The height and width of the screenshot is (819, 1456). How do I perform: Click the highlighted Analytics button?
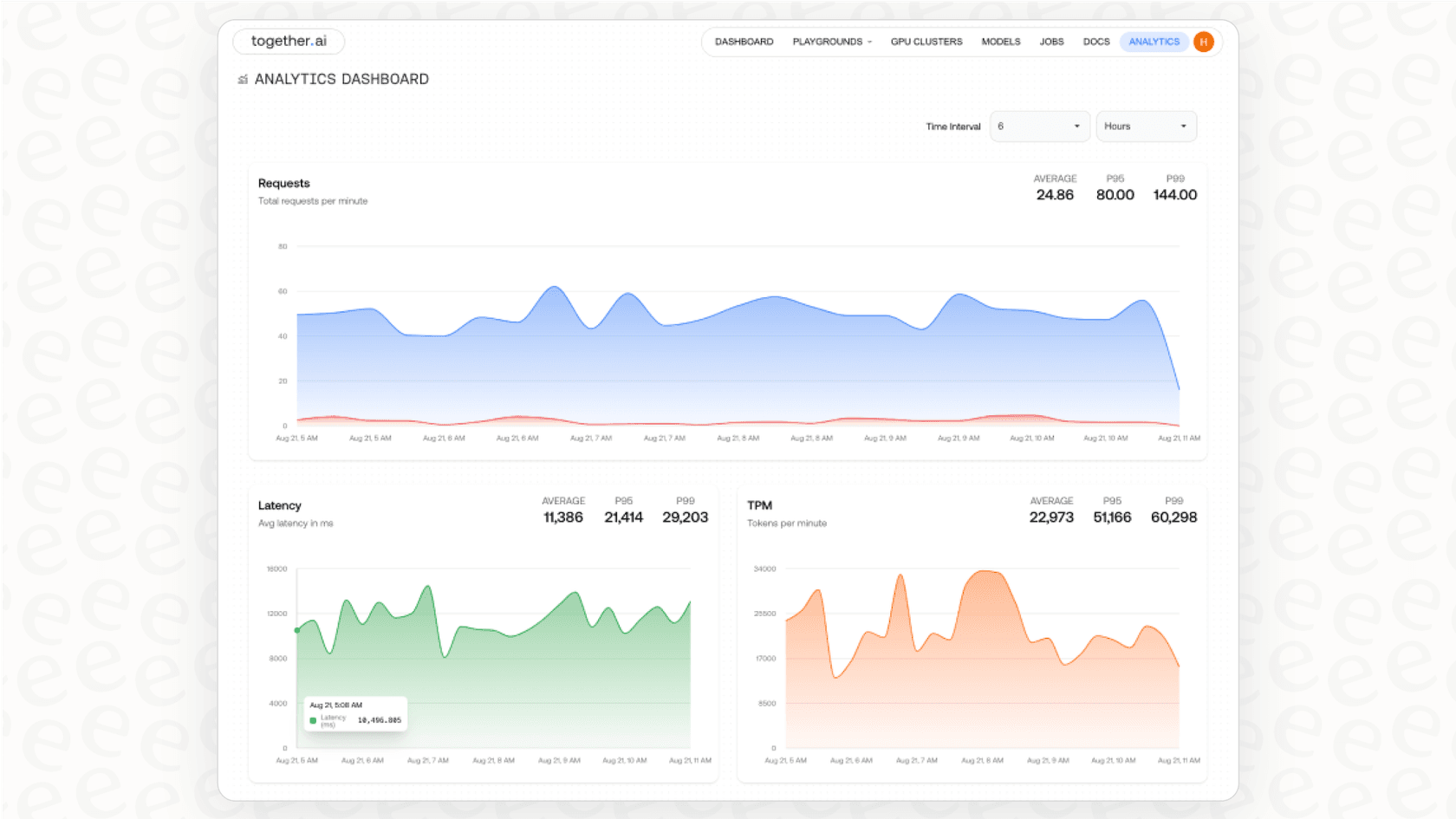click(1154, 41)
